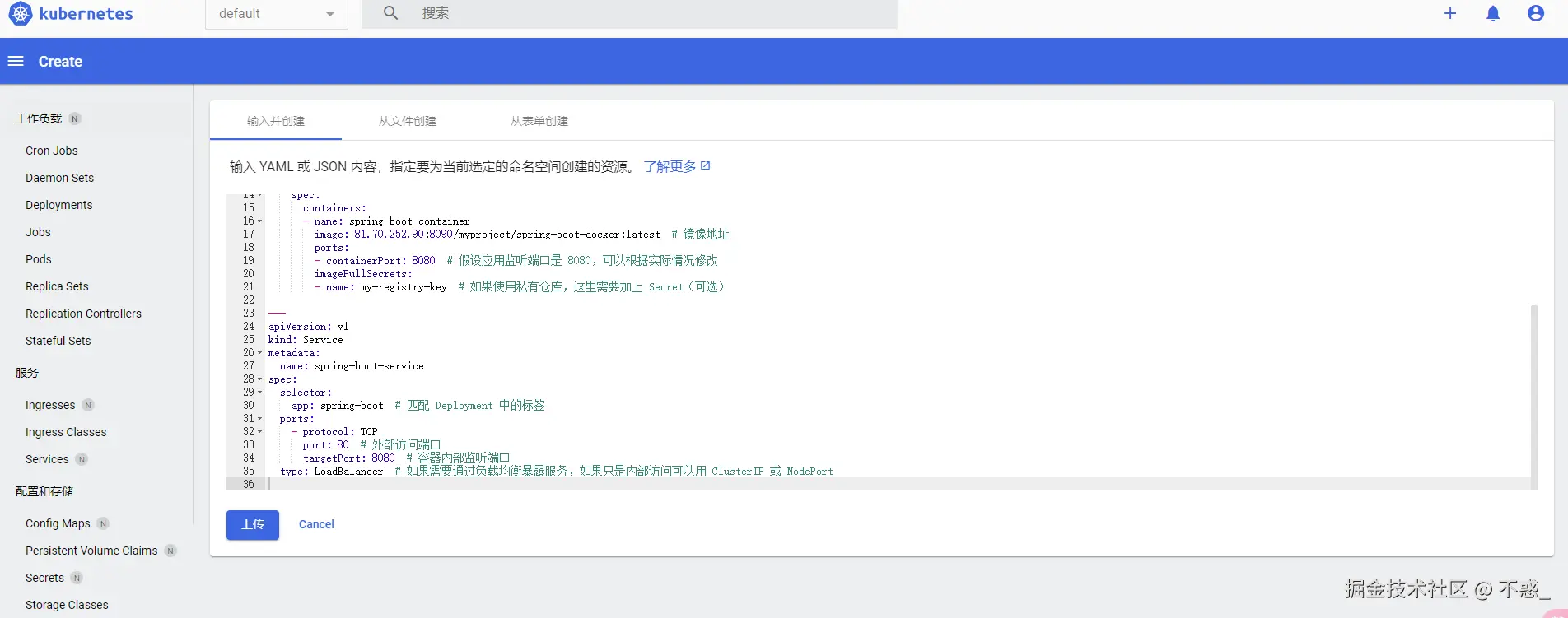Click the N badge next to Persistent Volume Claims
Image resolution: width=1568 pixels, height=618 pixels.
click(x=170, y=551)
